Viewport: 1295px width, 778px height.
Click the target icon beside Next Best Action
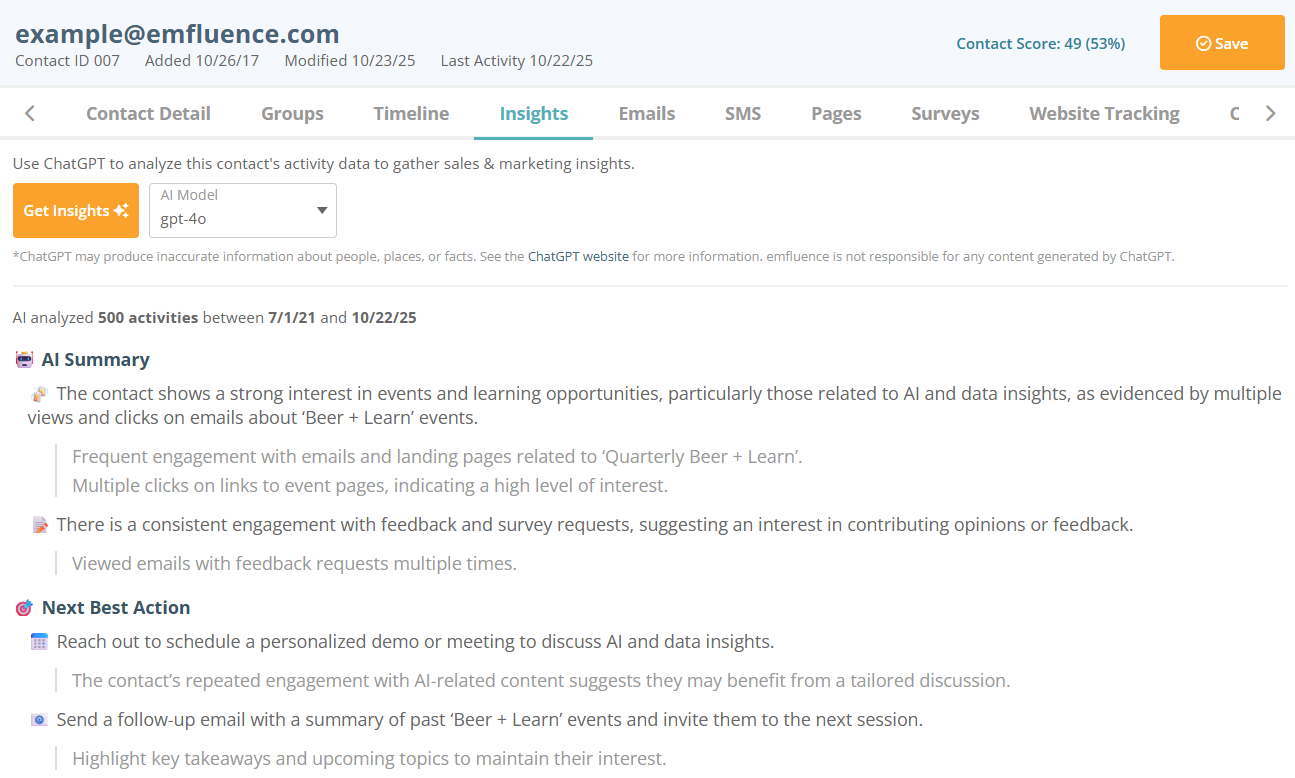24,608
